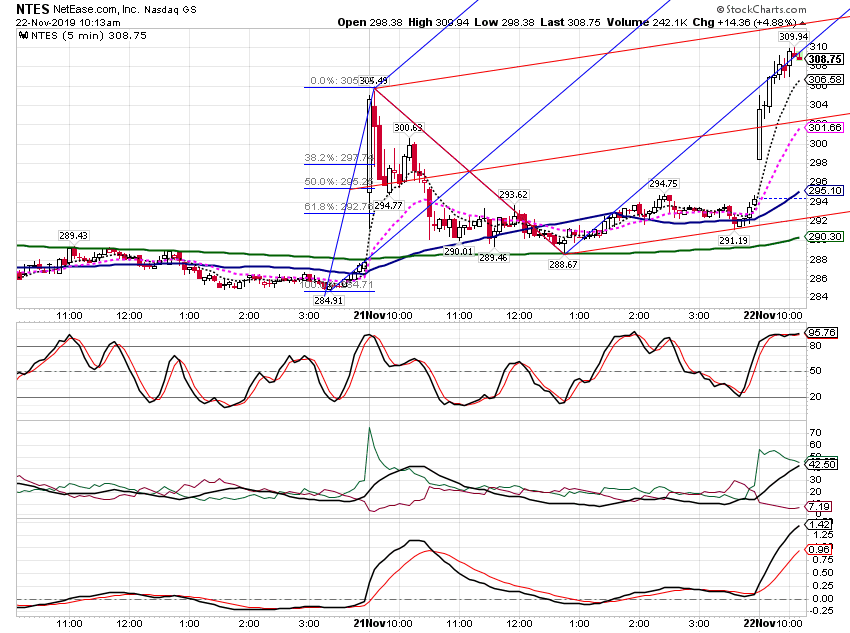This screenshot has height=633, width=850.
Task: Click the magenta 301.66 moving average tag
Action: pyautogui.click(x=825, y=128)
